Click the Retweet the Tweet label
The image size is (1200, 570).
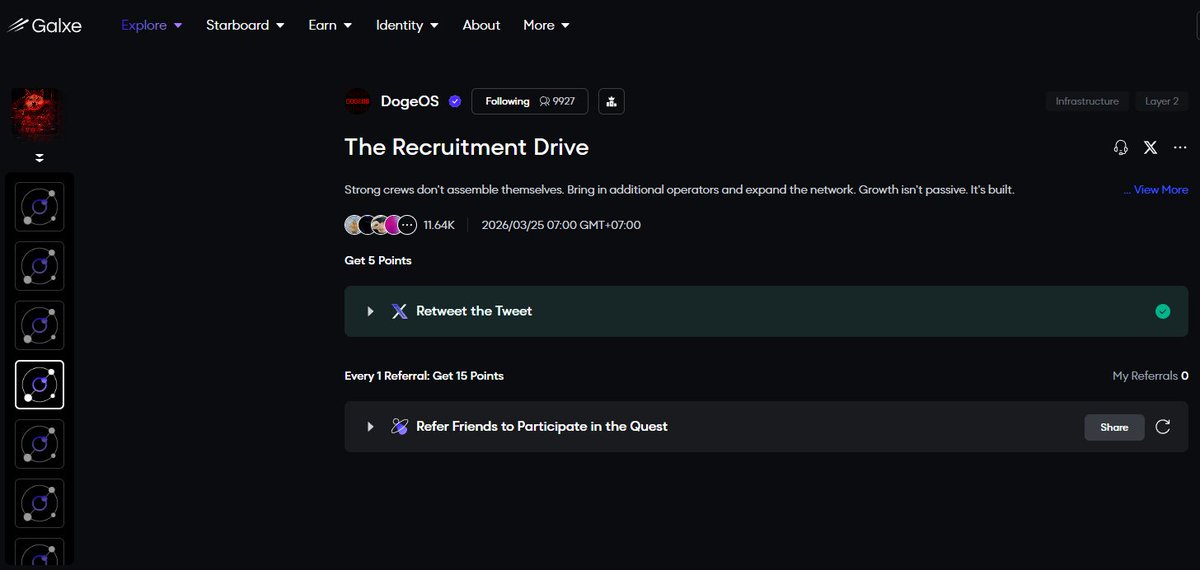[x=474, y=311]
